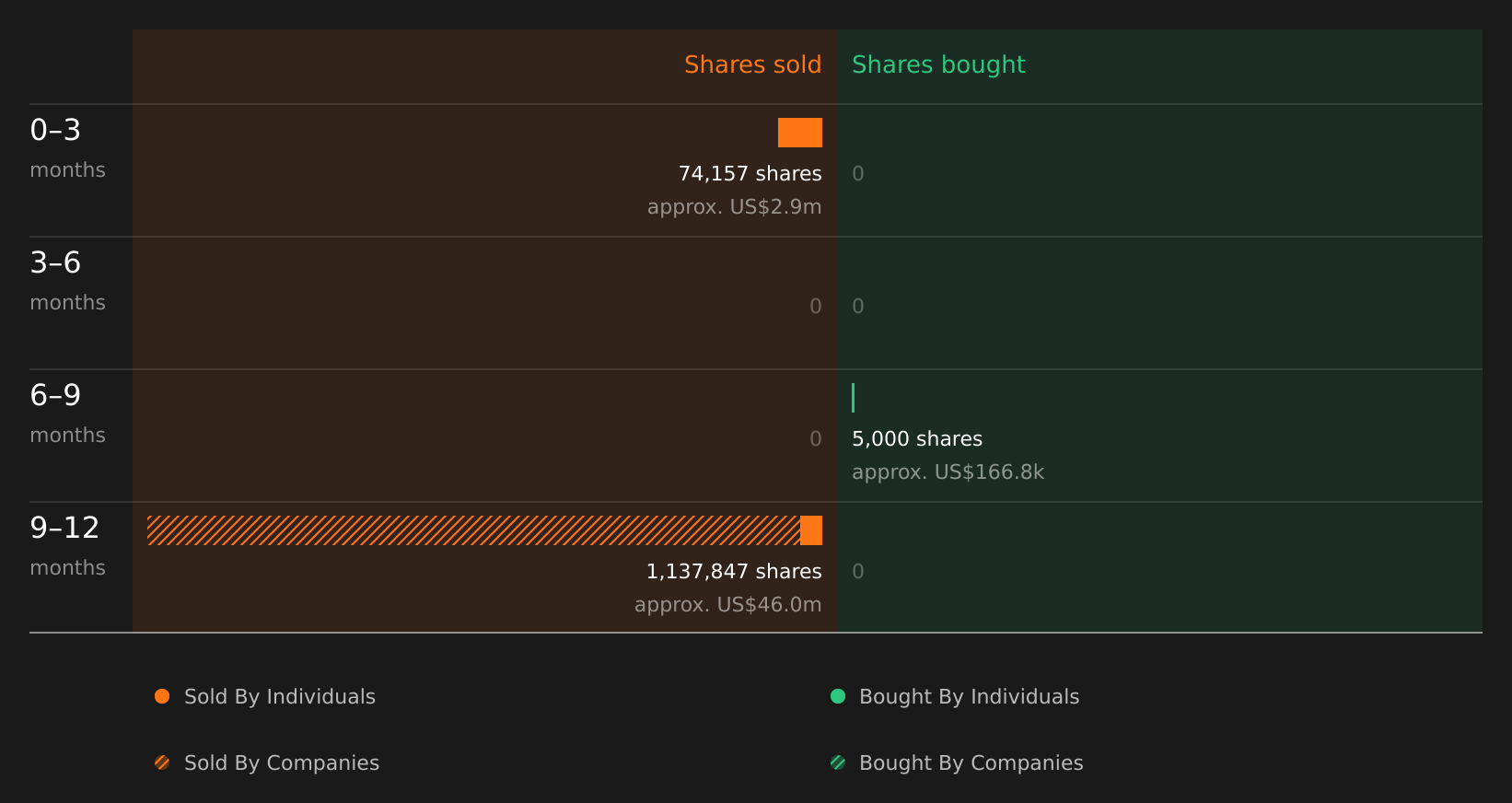The height and width of the screenshot is (803, 1512).
Task: Click the Bought By Individuals green legend dot
Action: click(x=838, y=696)
